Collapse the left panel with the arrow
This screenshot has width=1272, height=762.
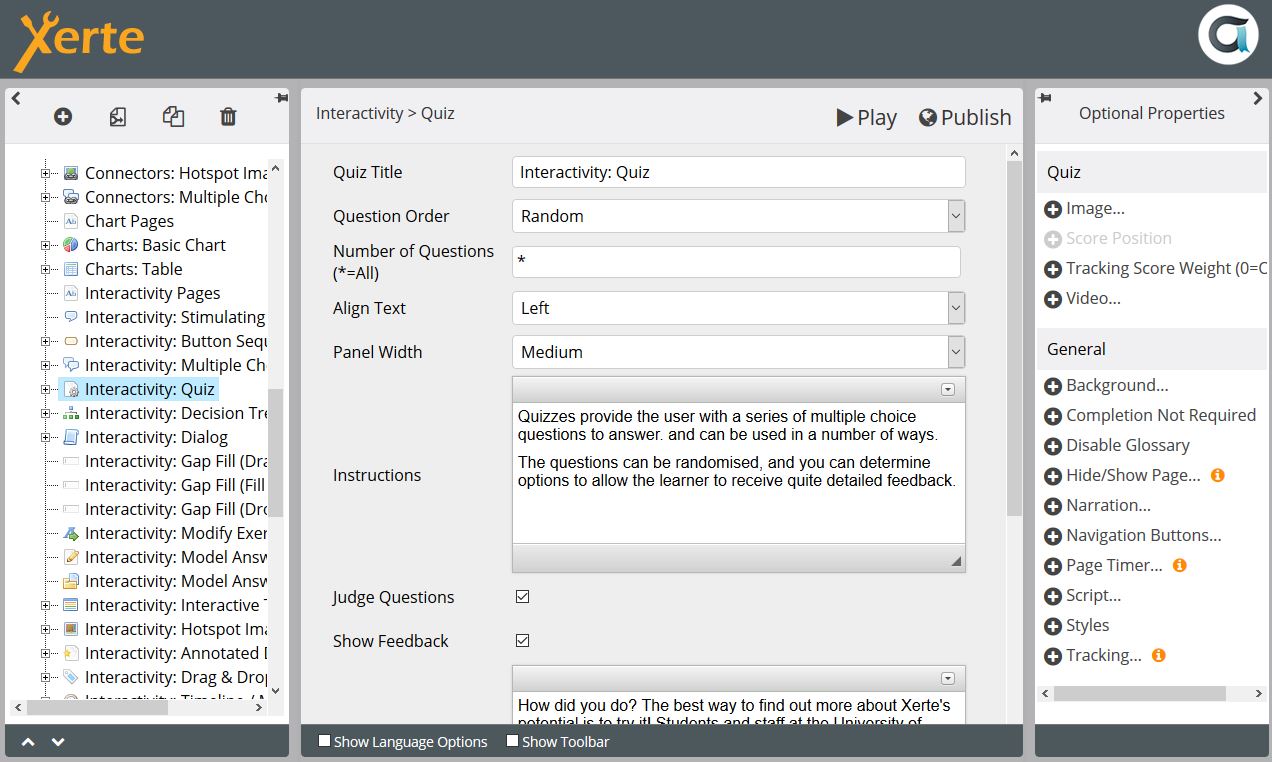point(16,98)
